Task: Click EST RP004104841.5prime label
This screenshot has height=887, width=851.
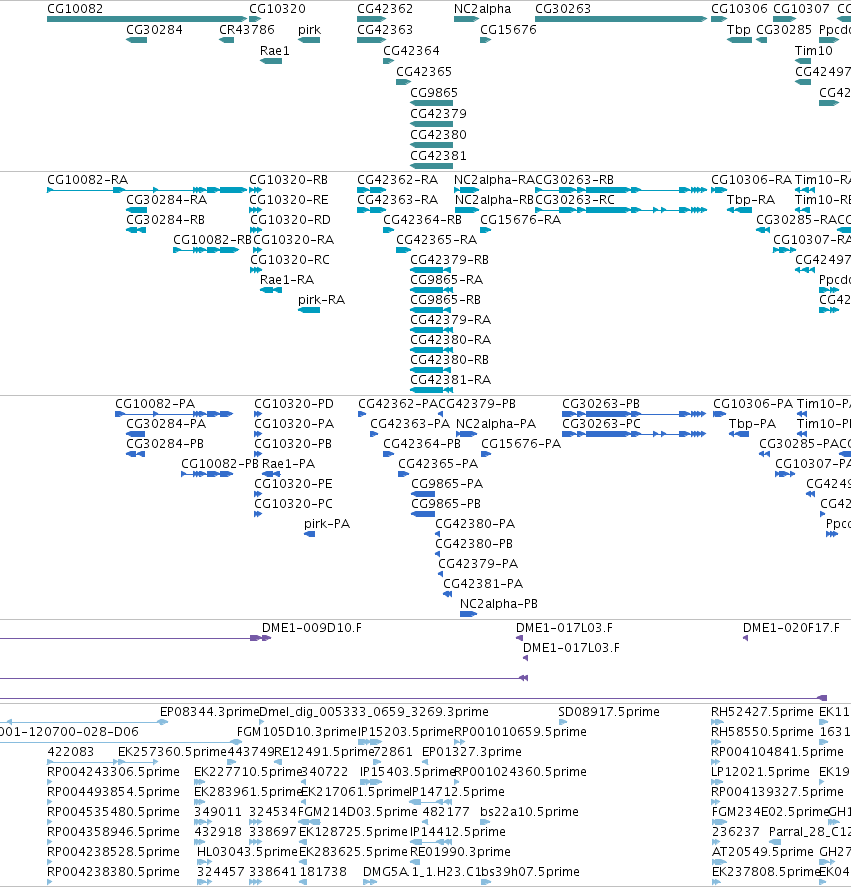Action: [777, 752]
